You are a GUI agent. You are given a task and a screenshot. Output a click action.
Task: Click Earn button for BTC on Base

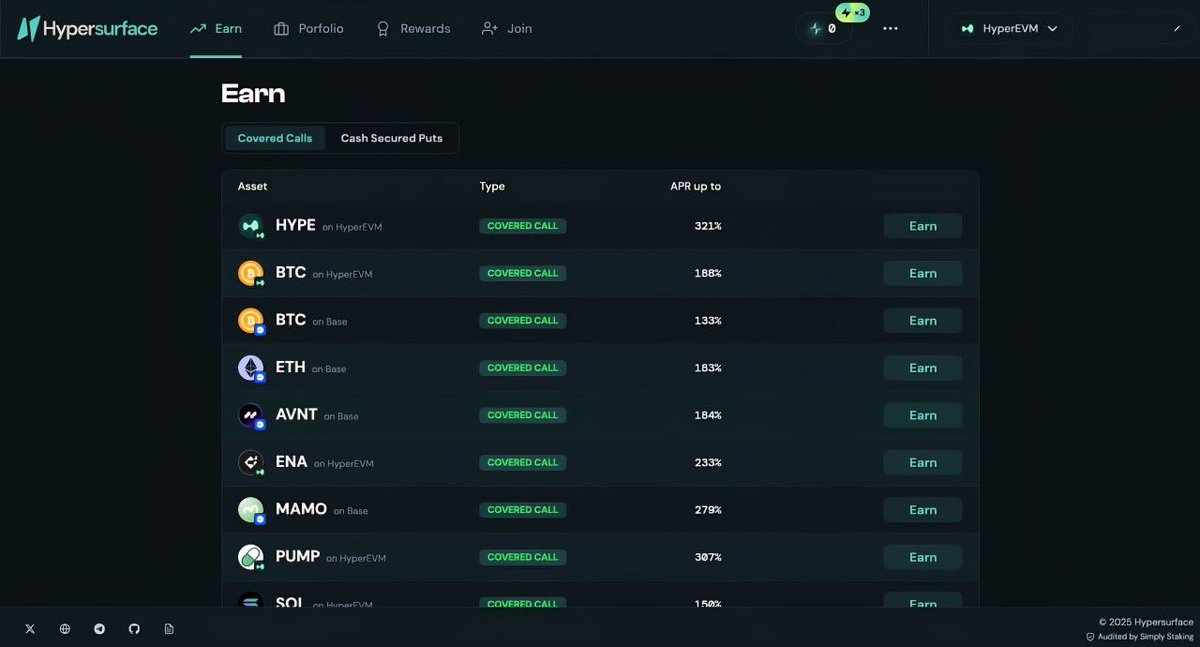[x=922, y=321]
